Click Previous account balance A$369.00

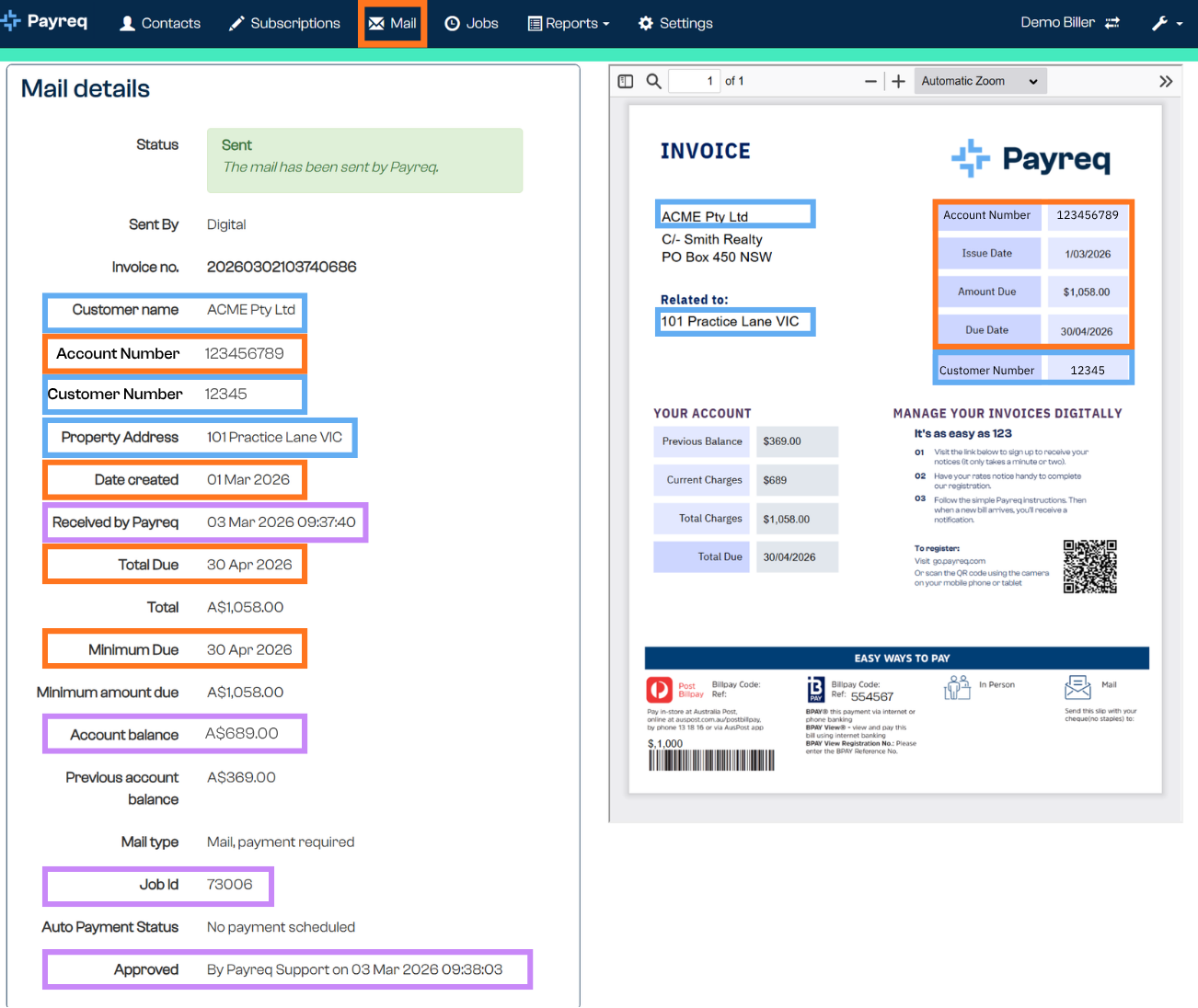(241, 777)
